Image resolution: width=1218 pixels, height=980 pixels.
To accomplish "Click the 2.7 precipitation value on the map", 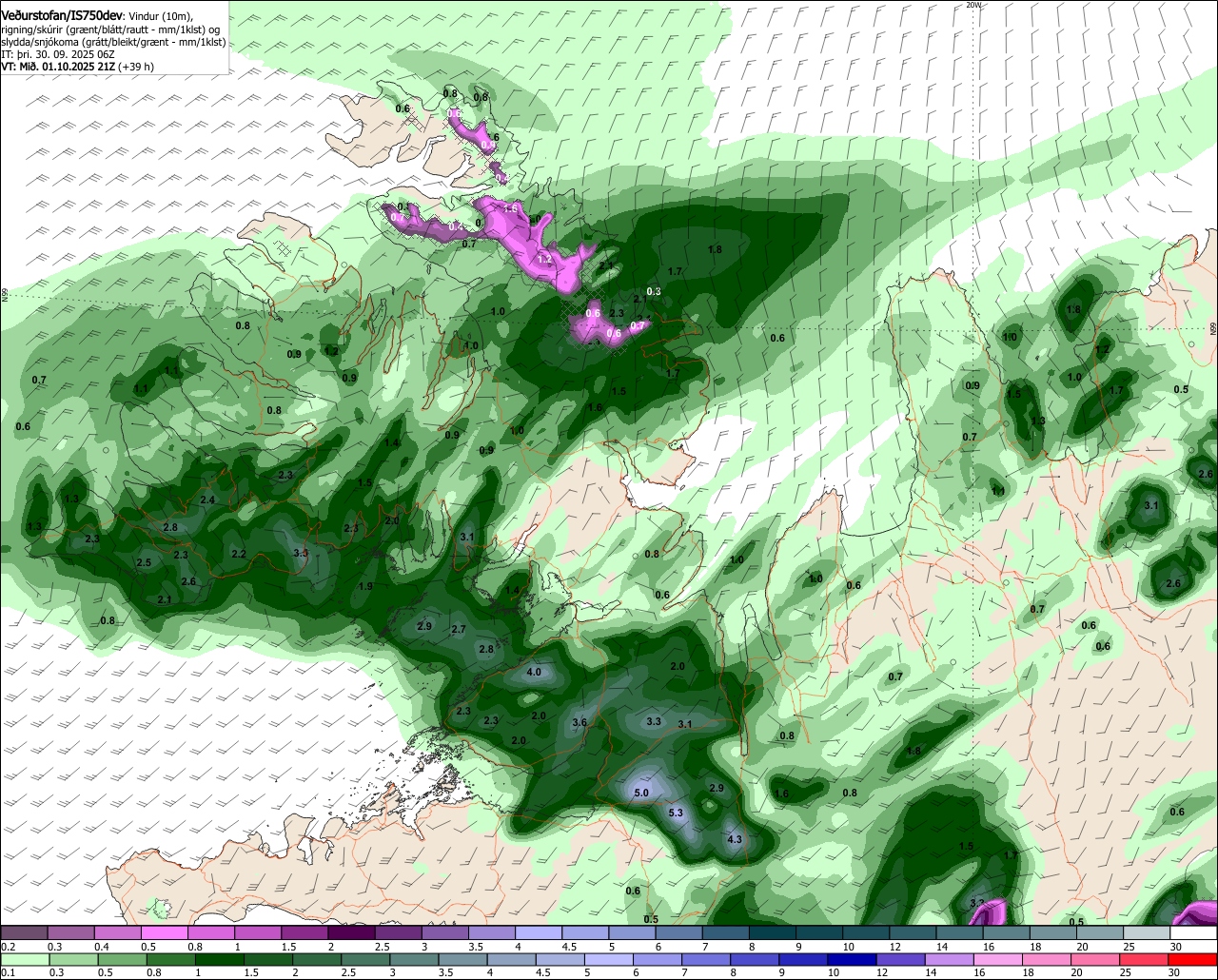I will [x=459, y=629].
